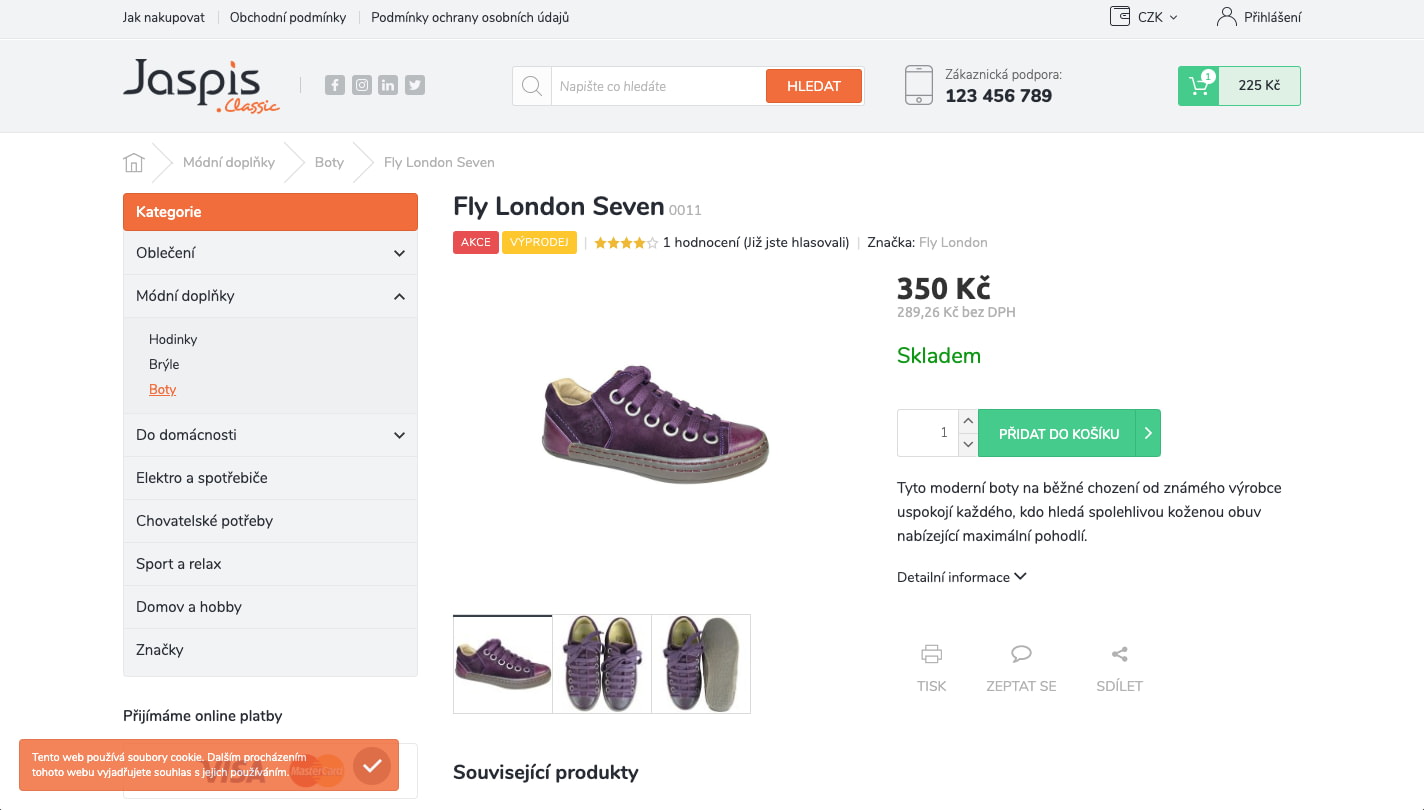Viewport: 1424px width, 810px height.
Task: Increase quantity with the up arrow
Action: [x=968, y=421]
